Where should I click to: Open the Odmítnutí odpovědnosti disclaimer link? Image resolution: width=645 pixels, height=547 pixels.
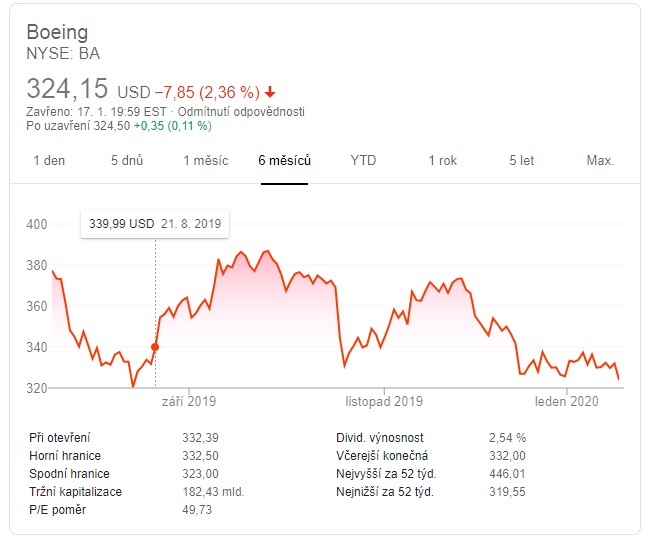(241, 112)
